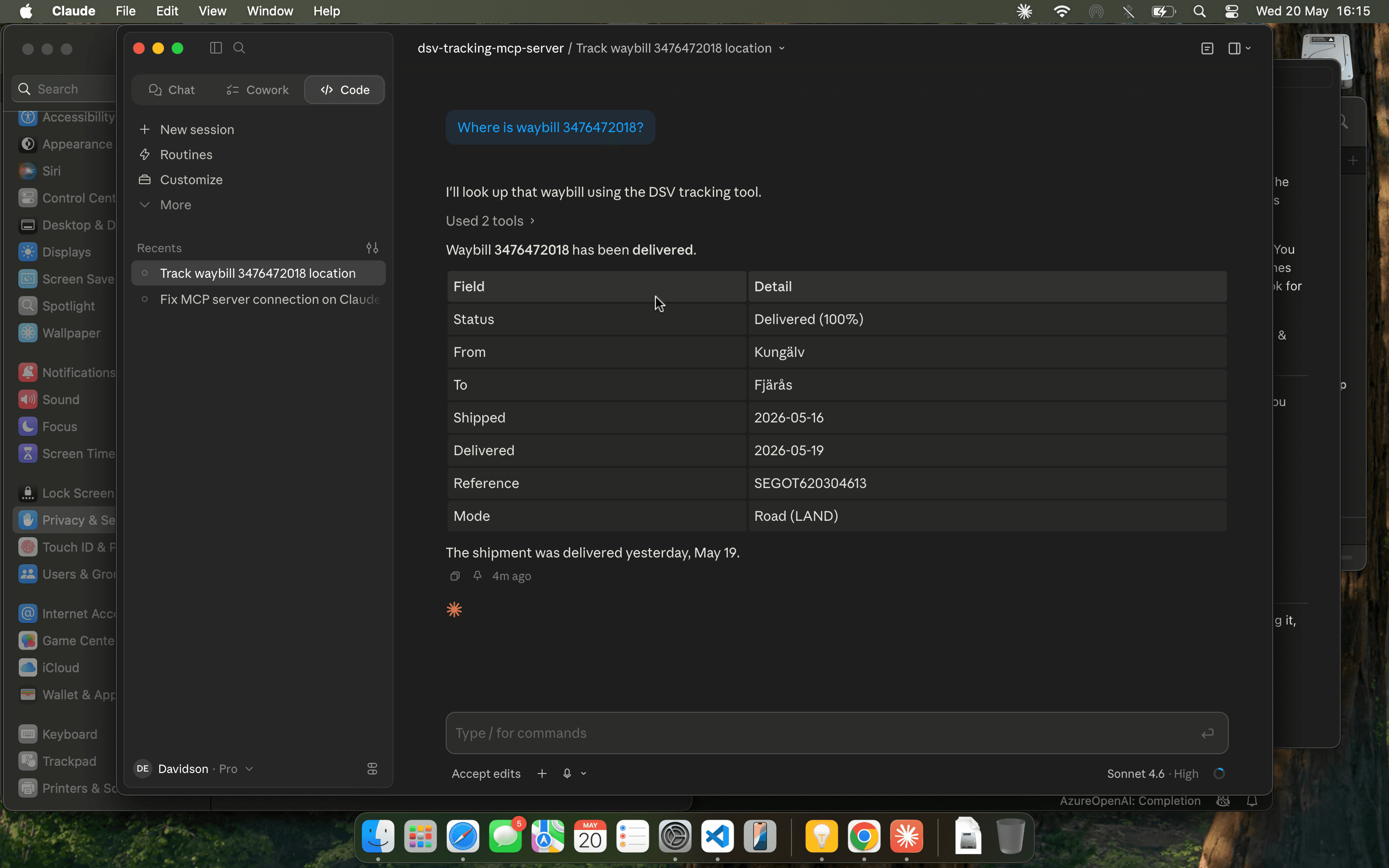
Task: Open Launchpad from the Dock
Action: [x=420, y=837]
